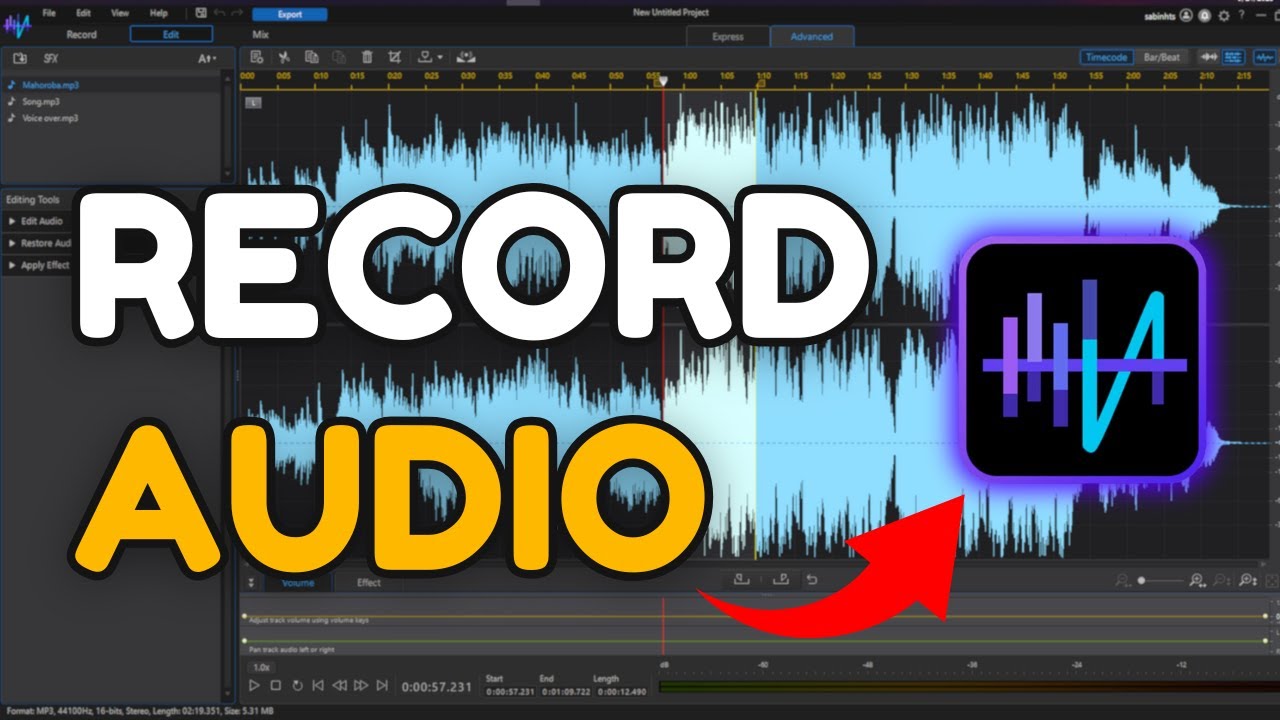The image size is (1280, 720).
Task: Click the white playhead marker on timeline
Action: coord(662,80)
